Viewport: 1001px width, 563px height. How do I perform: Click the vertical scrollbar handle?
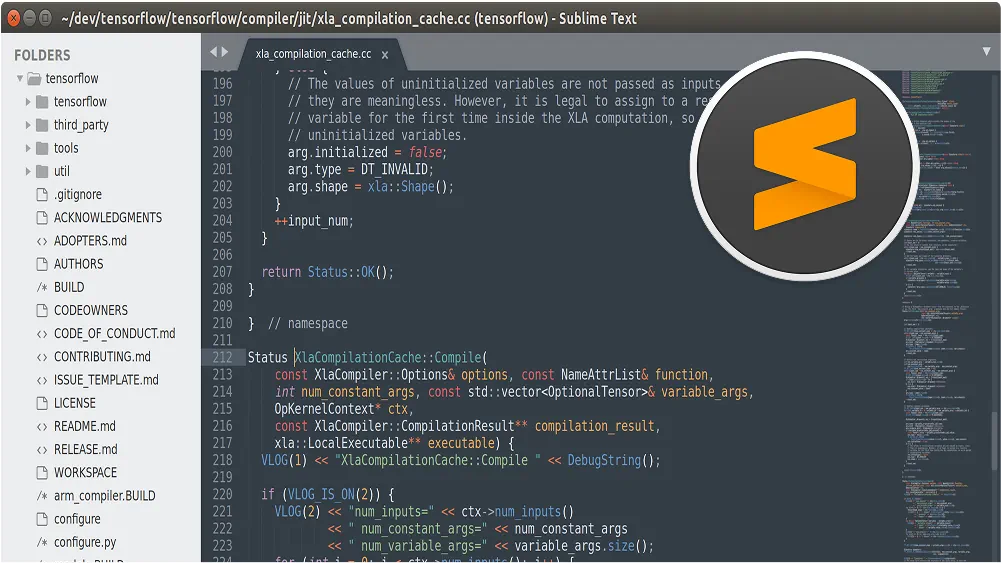(994, 440)
